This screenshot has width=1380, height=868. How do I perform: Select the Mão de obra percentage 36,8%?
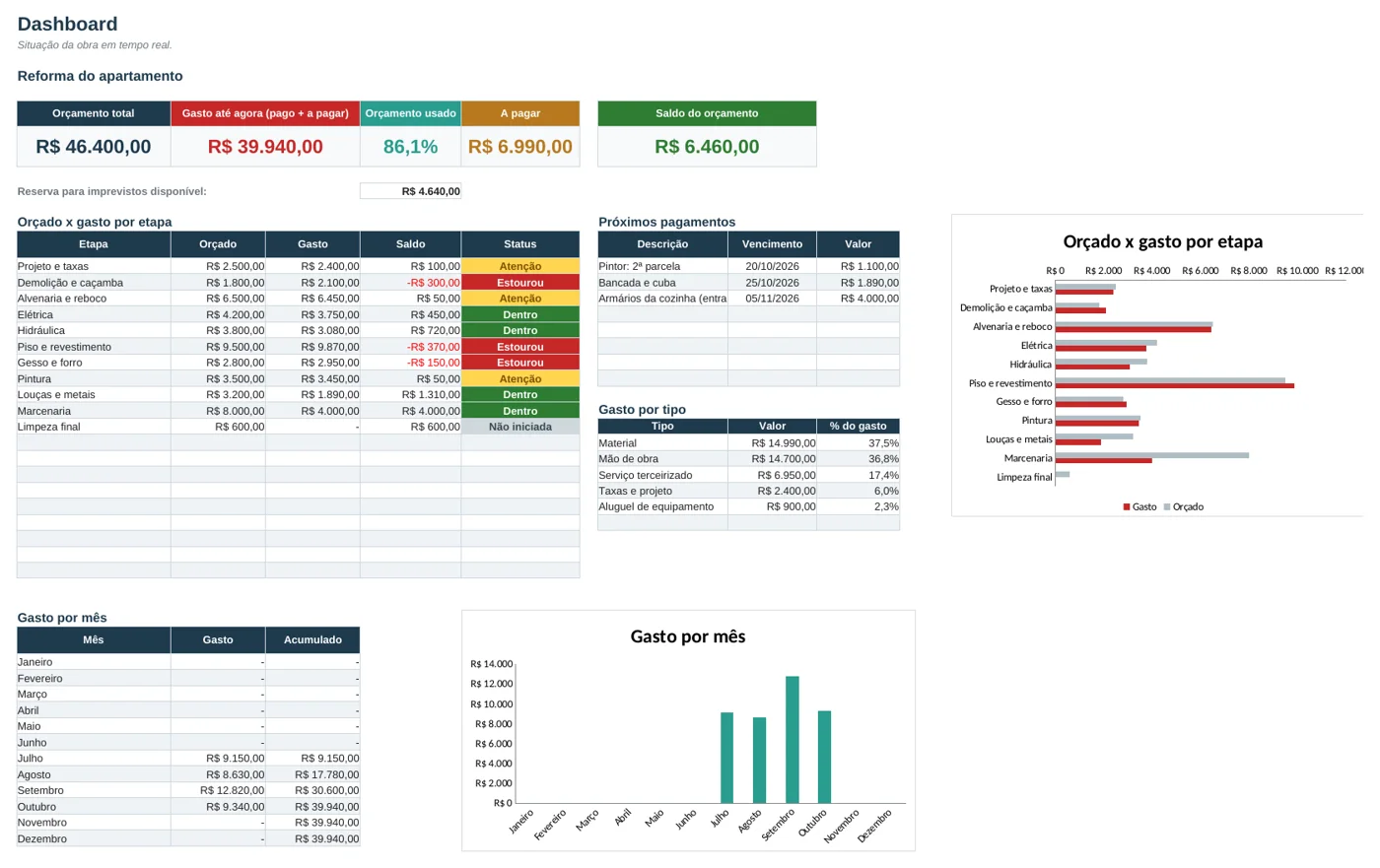tap(858, 459)
